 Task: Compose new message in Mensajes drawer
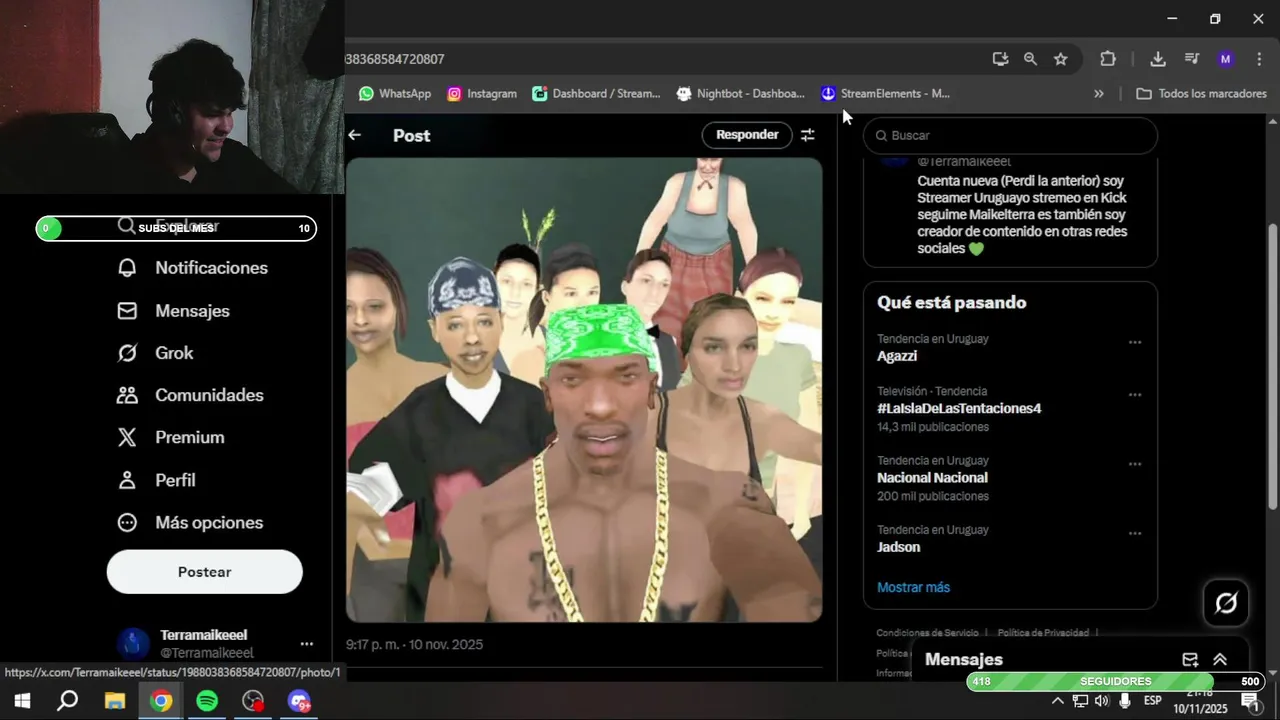coord(1190,659)
